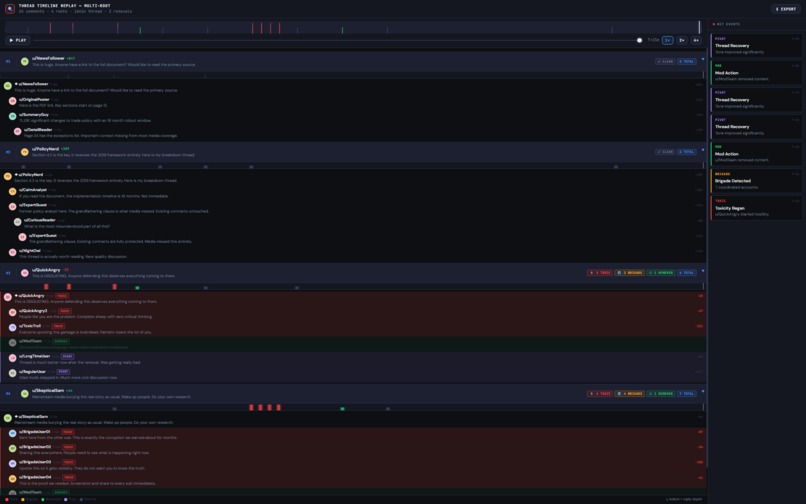This screenshot has height=504, width=806.
Task: Open the second Thread Recovery key event
Action: click(x=756, y=99)
